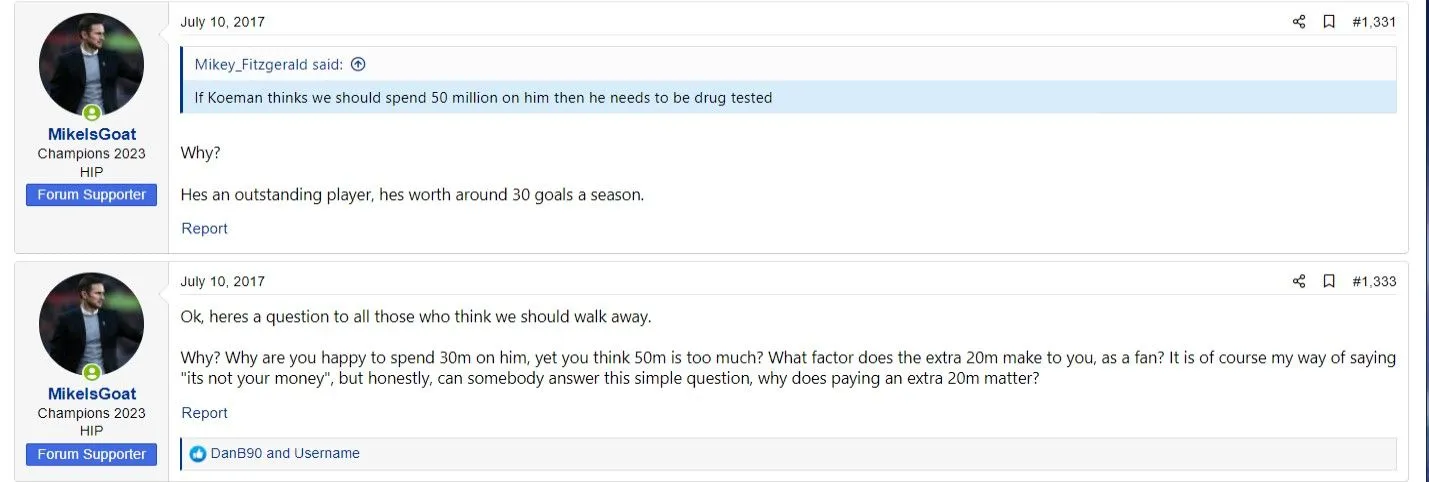Click the Forum Supporter badge in the first post
Screen dimensions: 1429x482
[x=92, y=195]
